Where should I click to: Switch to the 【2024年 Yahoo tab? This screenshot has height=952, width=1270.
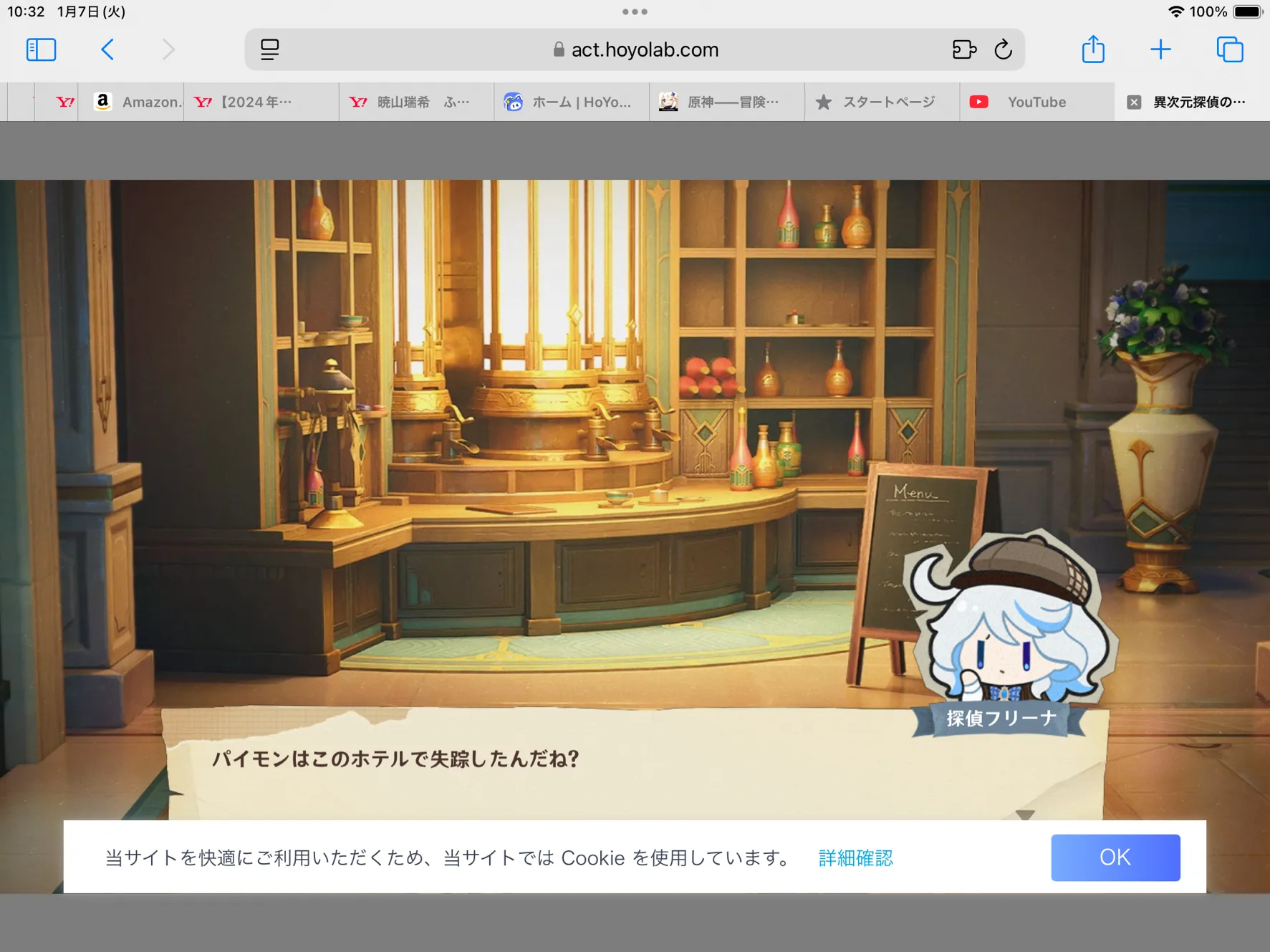pyautogui.click(x=261, y=102)
